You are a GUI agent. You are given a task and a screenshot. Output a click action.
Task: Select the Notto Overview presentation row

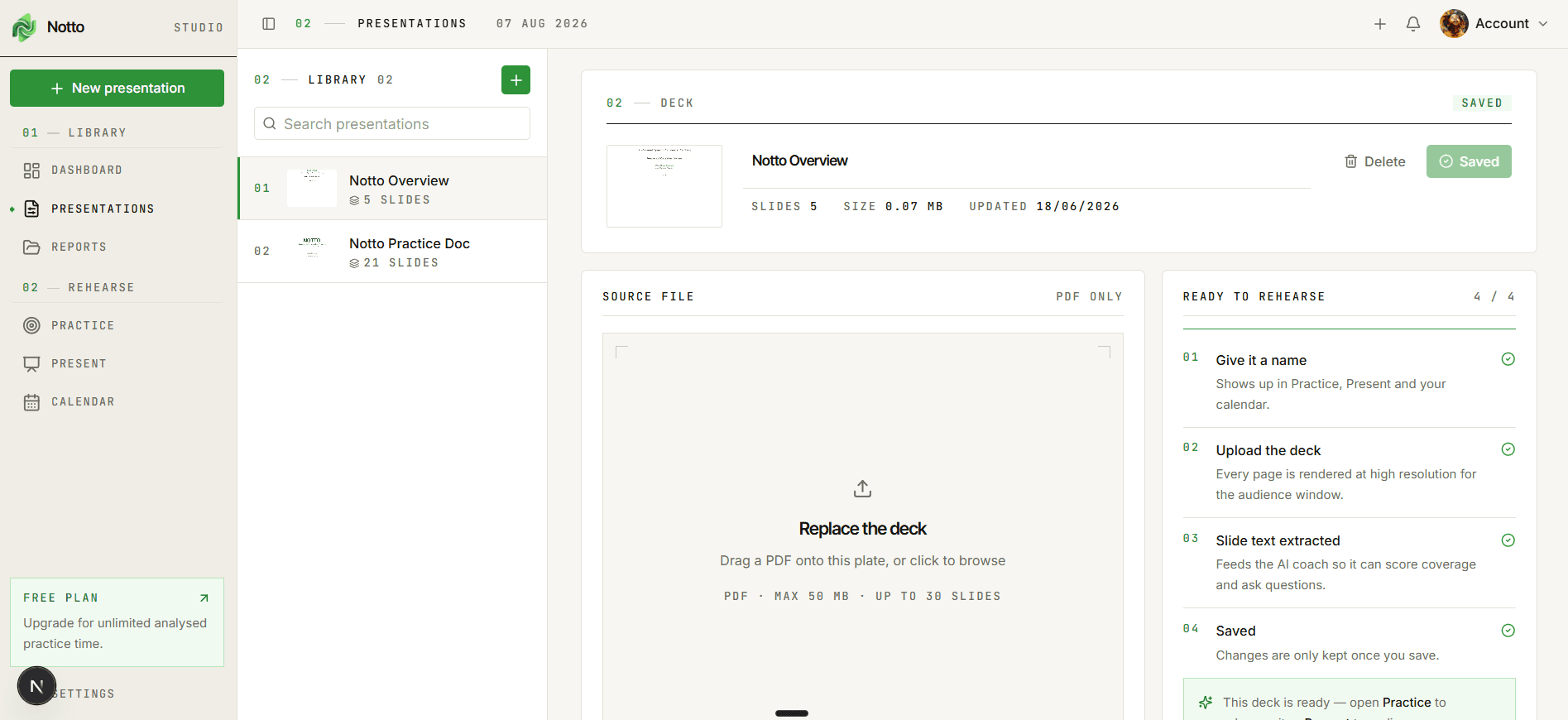(392, 189)
